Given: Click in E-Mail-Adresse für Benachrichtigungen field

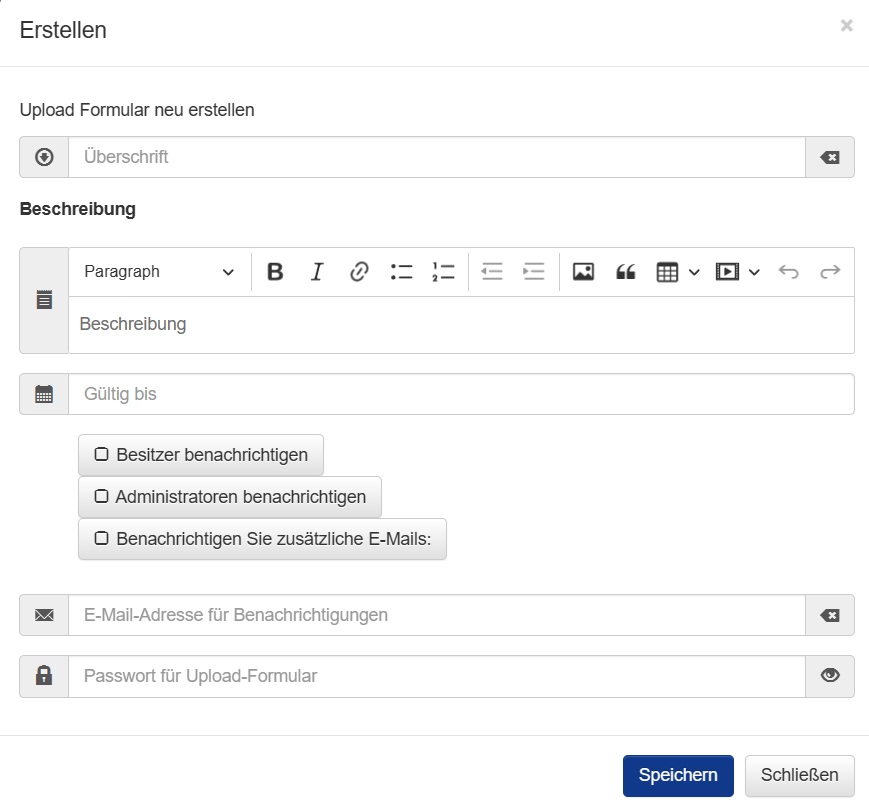Looking at the screenshot, I should [x=437, y=615].
